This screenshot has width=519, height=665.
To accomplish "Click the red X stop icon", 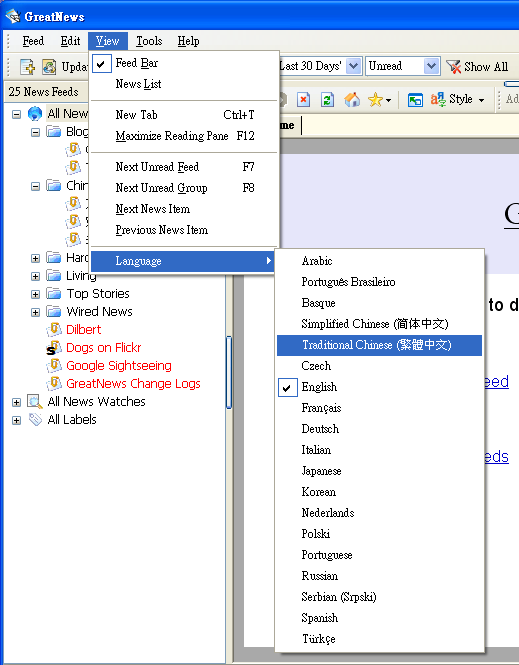I will click(x=303, y=100).
